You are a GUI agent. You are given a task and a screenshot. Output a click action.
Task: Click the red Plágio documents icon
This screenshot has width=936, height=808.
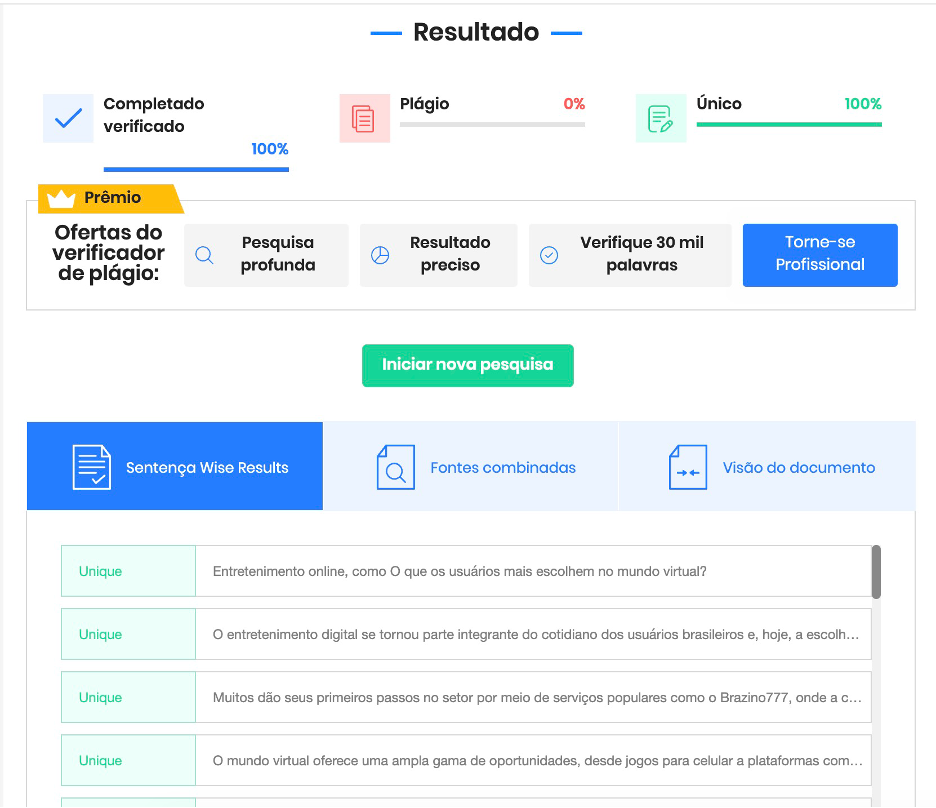[x=364, y=119]
